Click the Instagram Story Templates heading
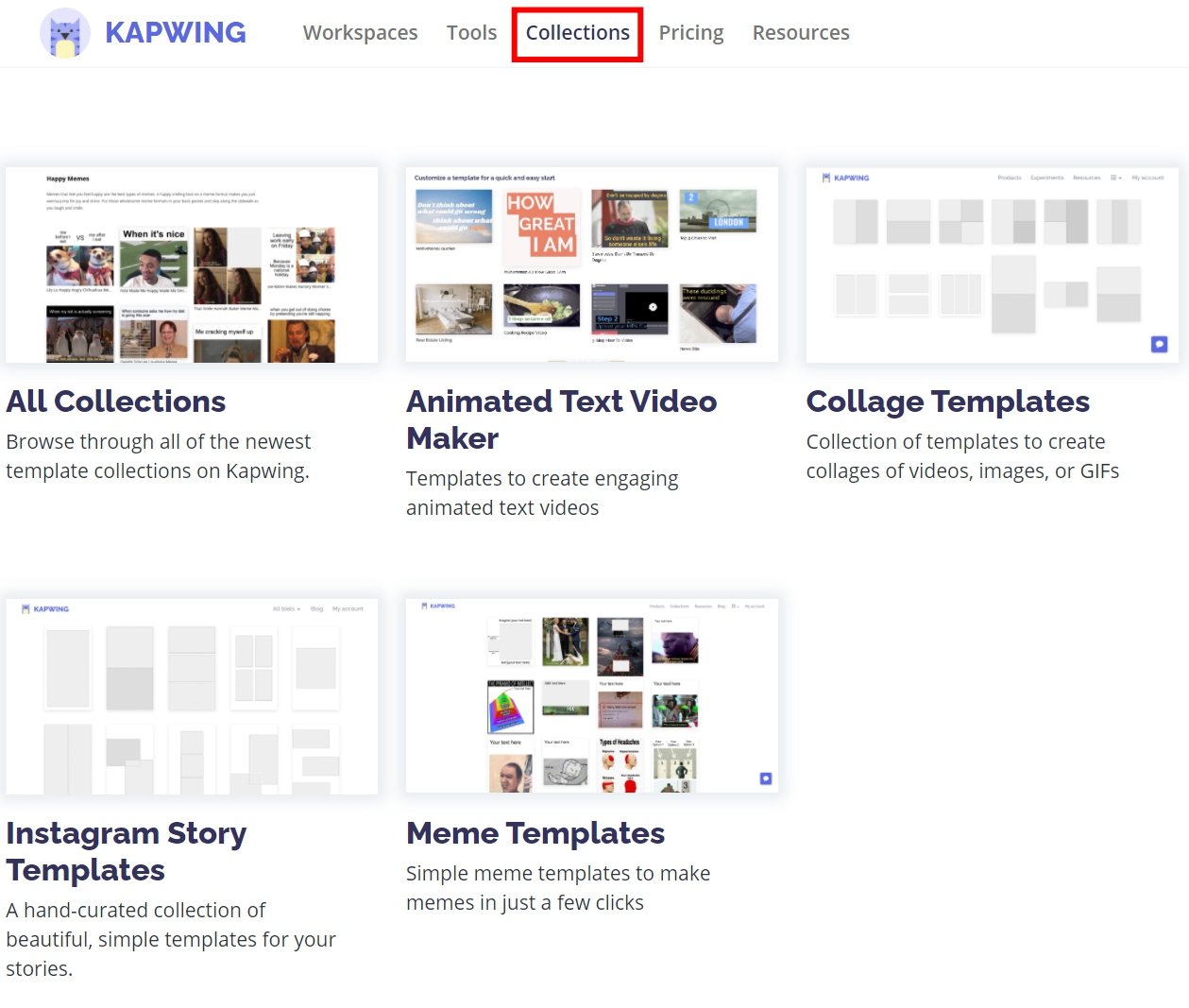The width and height of the screenshot is (1189, 1008). 126,851
